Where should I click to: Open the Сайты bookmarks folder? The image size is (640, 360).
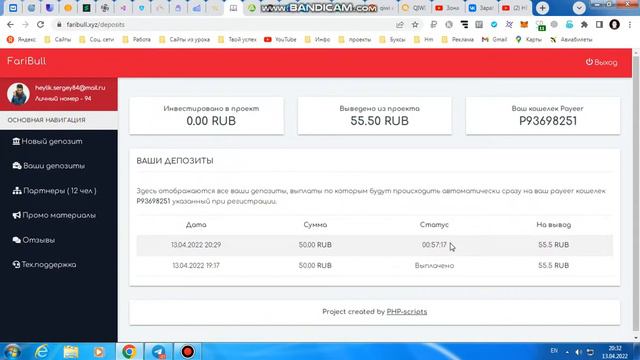pyautogui.click(x=58, y=40)
